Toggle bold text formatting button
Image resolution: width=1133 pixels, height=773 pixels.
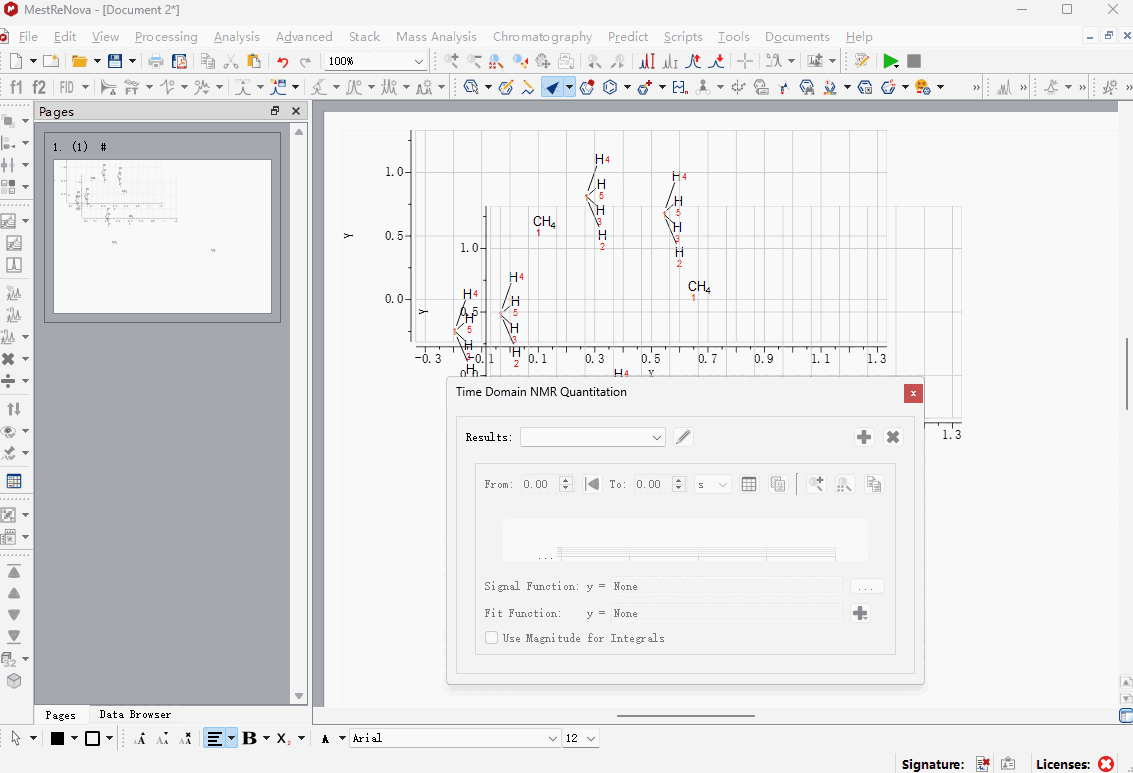click(249, 739)
